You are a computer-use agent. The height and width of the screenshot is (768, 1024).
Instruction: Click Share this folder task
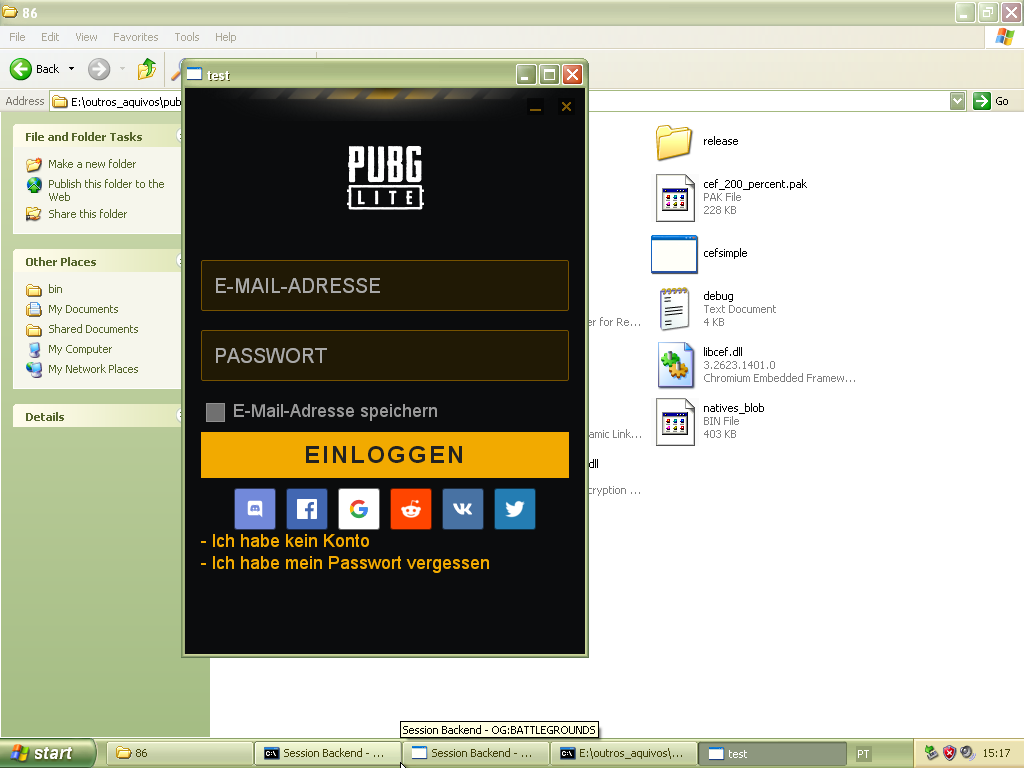[88, 214]
